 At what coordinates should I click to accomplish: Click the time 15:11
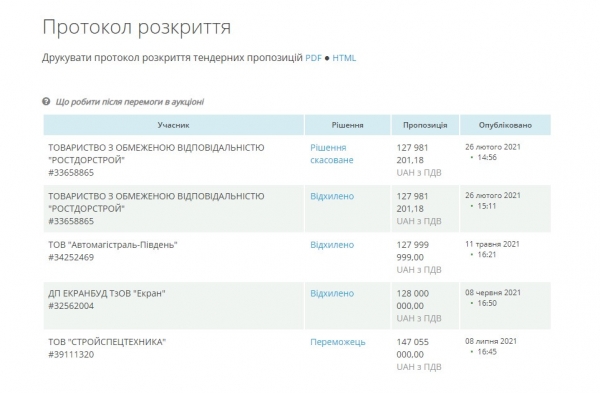tap(487, 206)
